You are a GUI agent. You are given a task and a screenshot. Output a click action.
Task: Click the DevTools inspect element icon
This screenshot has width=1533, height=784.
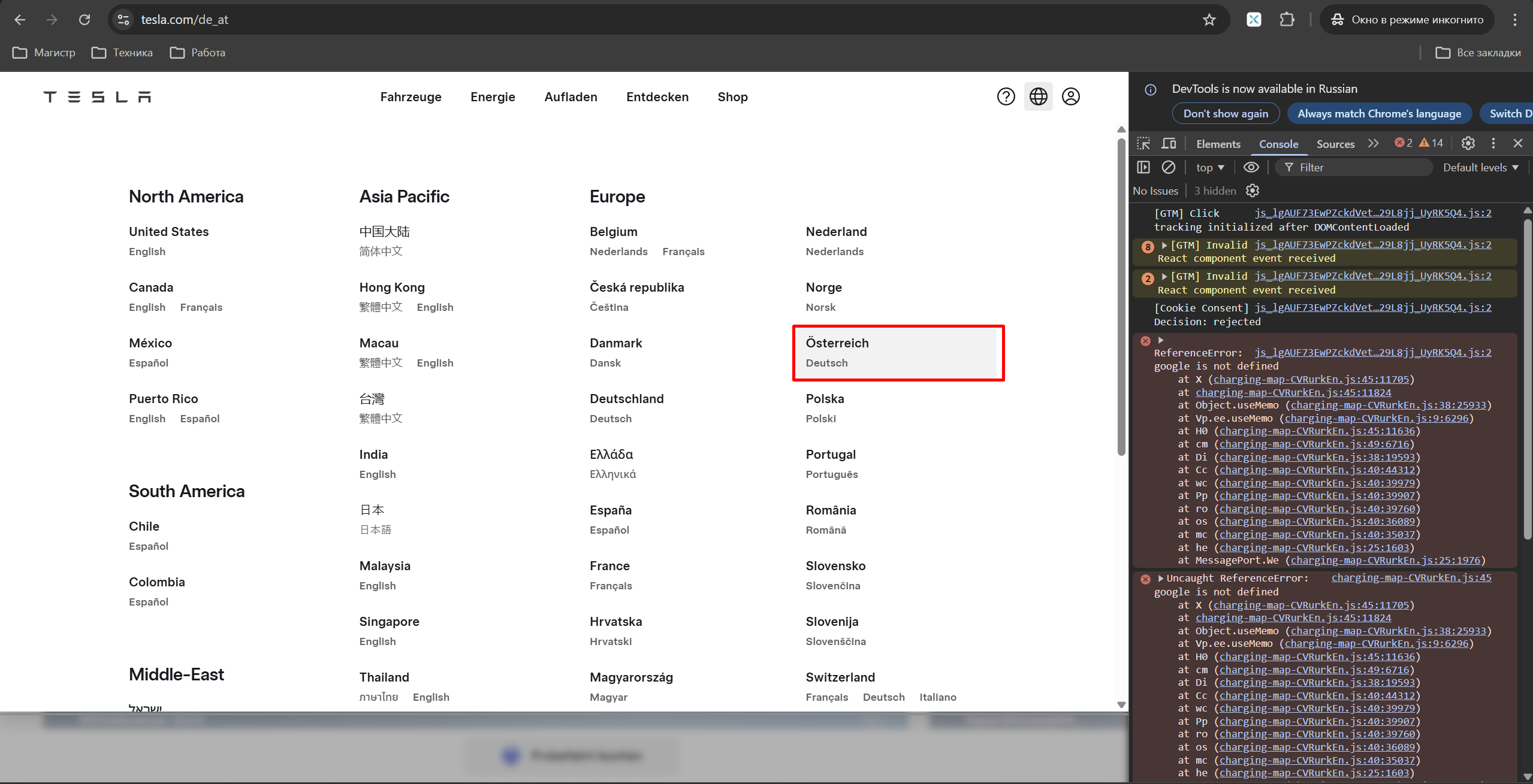coord(1143,144)
